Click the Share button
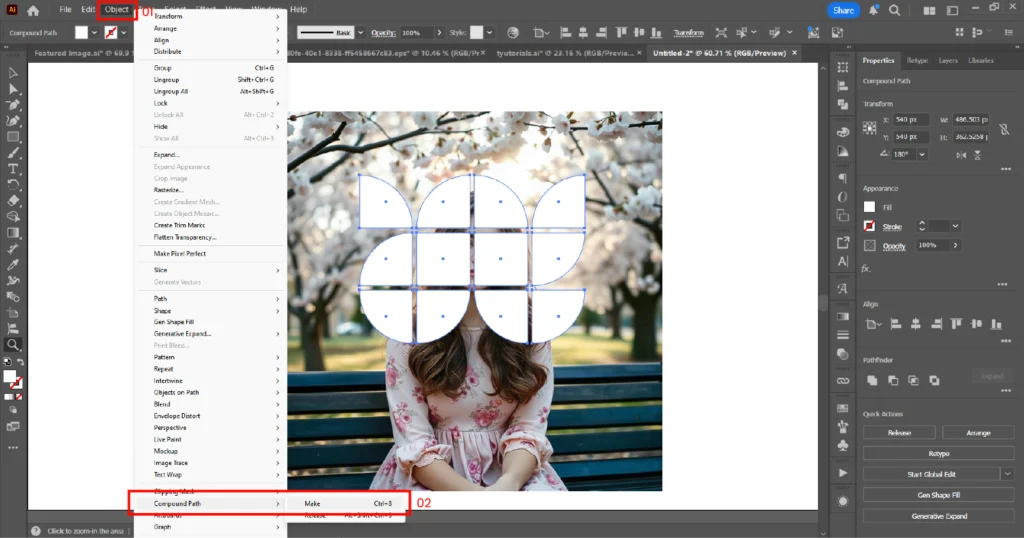 [843, 10]
